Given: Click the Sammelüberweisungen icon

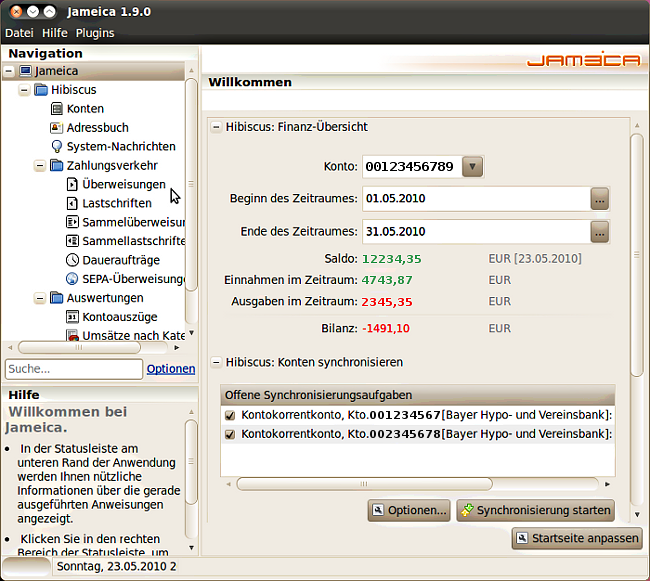Looking at the screenshot, I should [x=72, y=222].
